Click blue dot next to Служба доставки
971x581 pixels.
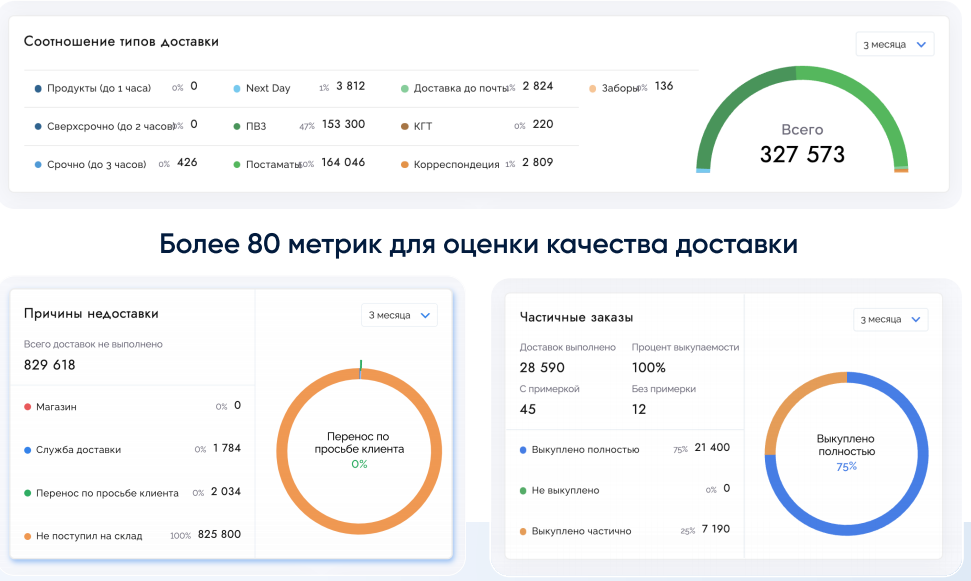click(x=27, y=450)
